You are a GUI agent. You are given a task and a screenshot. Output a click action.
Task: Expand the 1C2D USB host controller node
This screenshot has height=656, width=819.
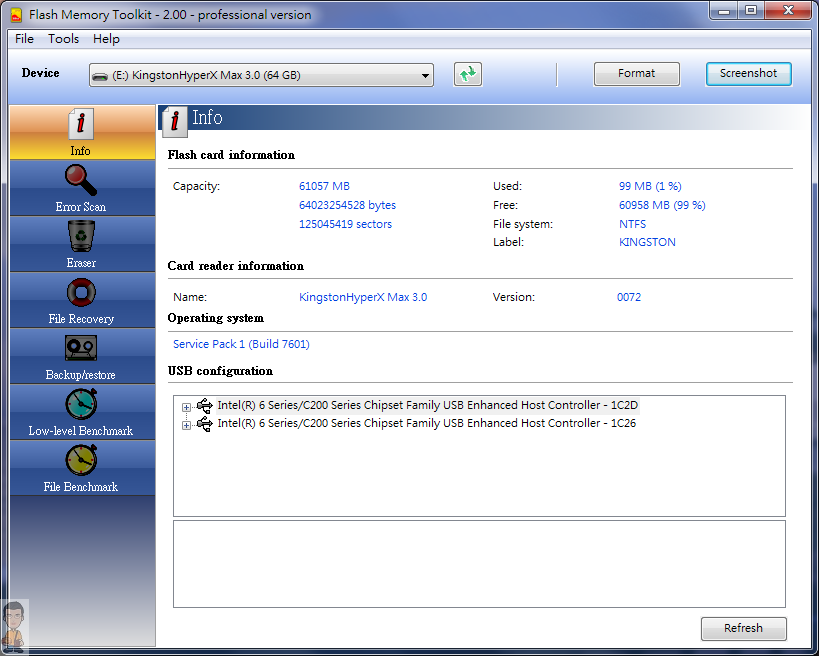(186, 407)
